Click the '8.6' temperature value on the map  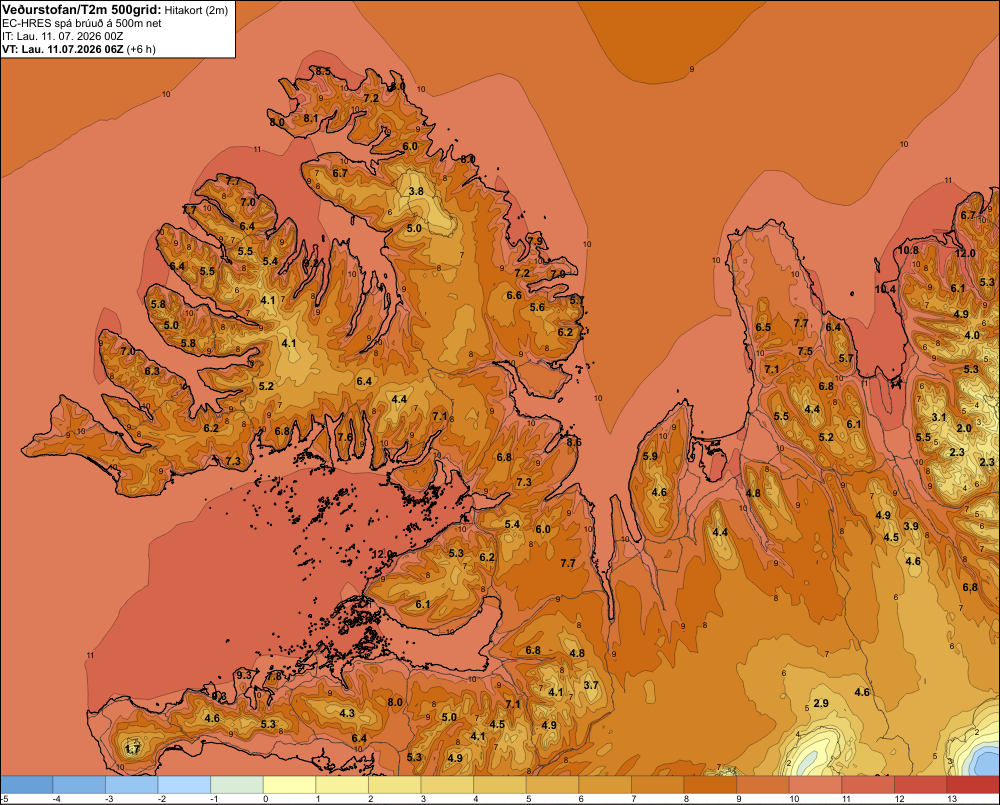pyautogui.click(x=574, y=442)
